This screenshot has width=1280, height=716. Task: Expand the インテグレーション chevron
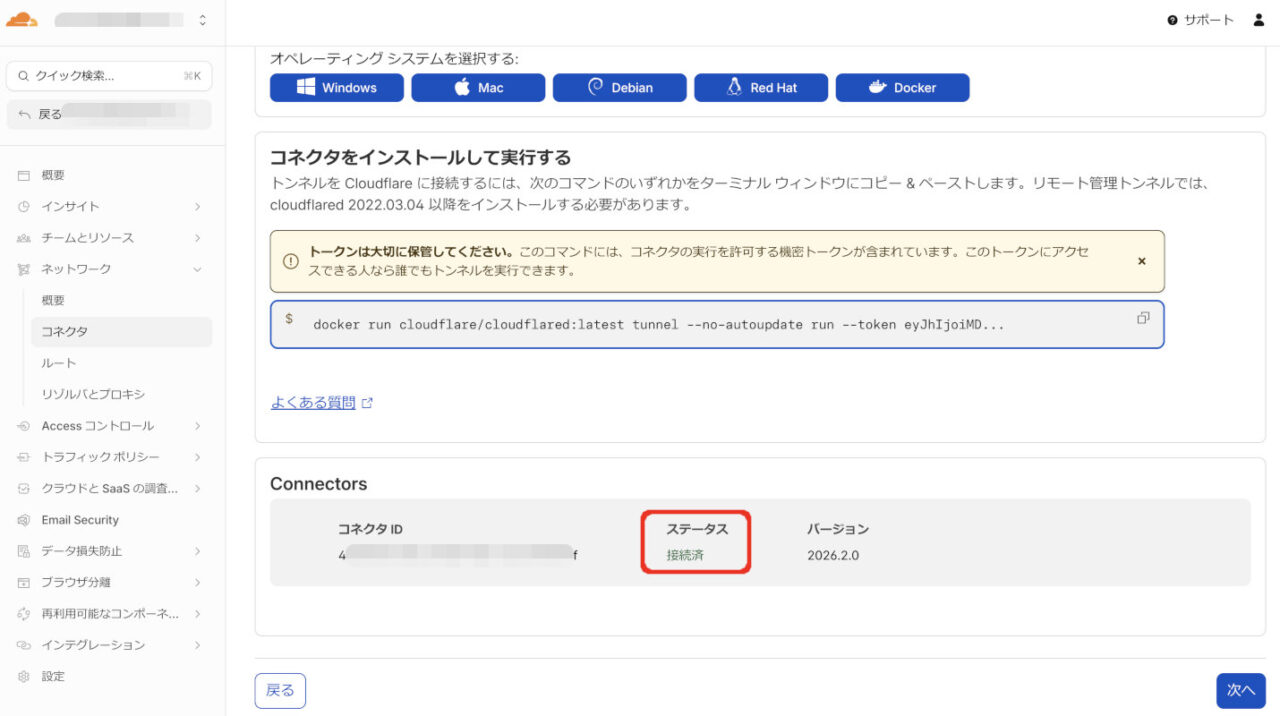click(197, 645)
